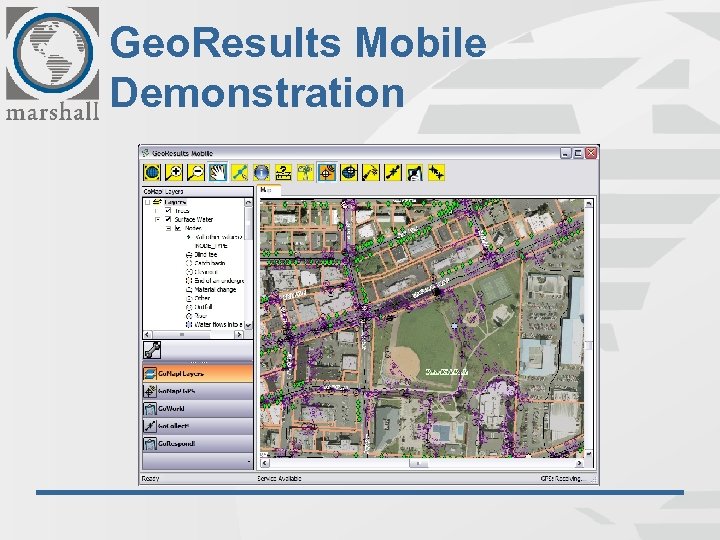
Task: Open the GoRespond! section
Action: tap(198, 444)
